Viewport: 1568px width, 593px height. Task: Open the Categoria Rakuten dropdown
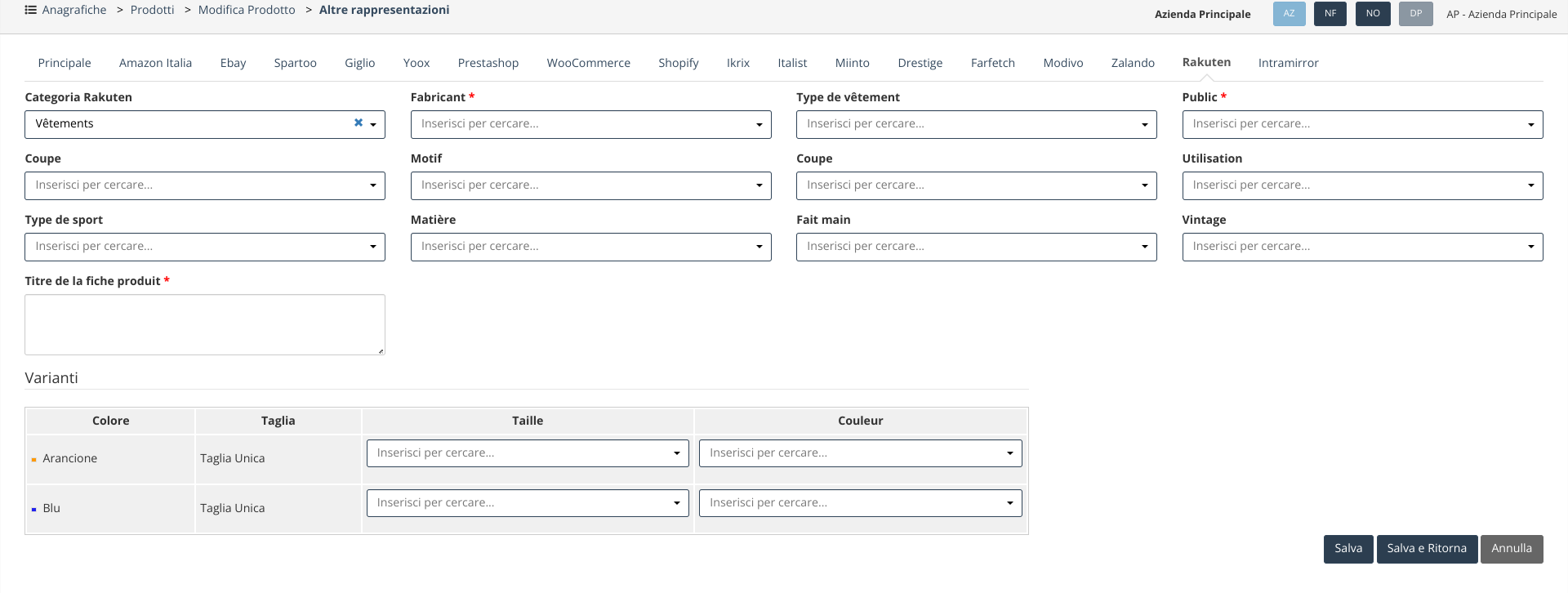(205, 124)
